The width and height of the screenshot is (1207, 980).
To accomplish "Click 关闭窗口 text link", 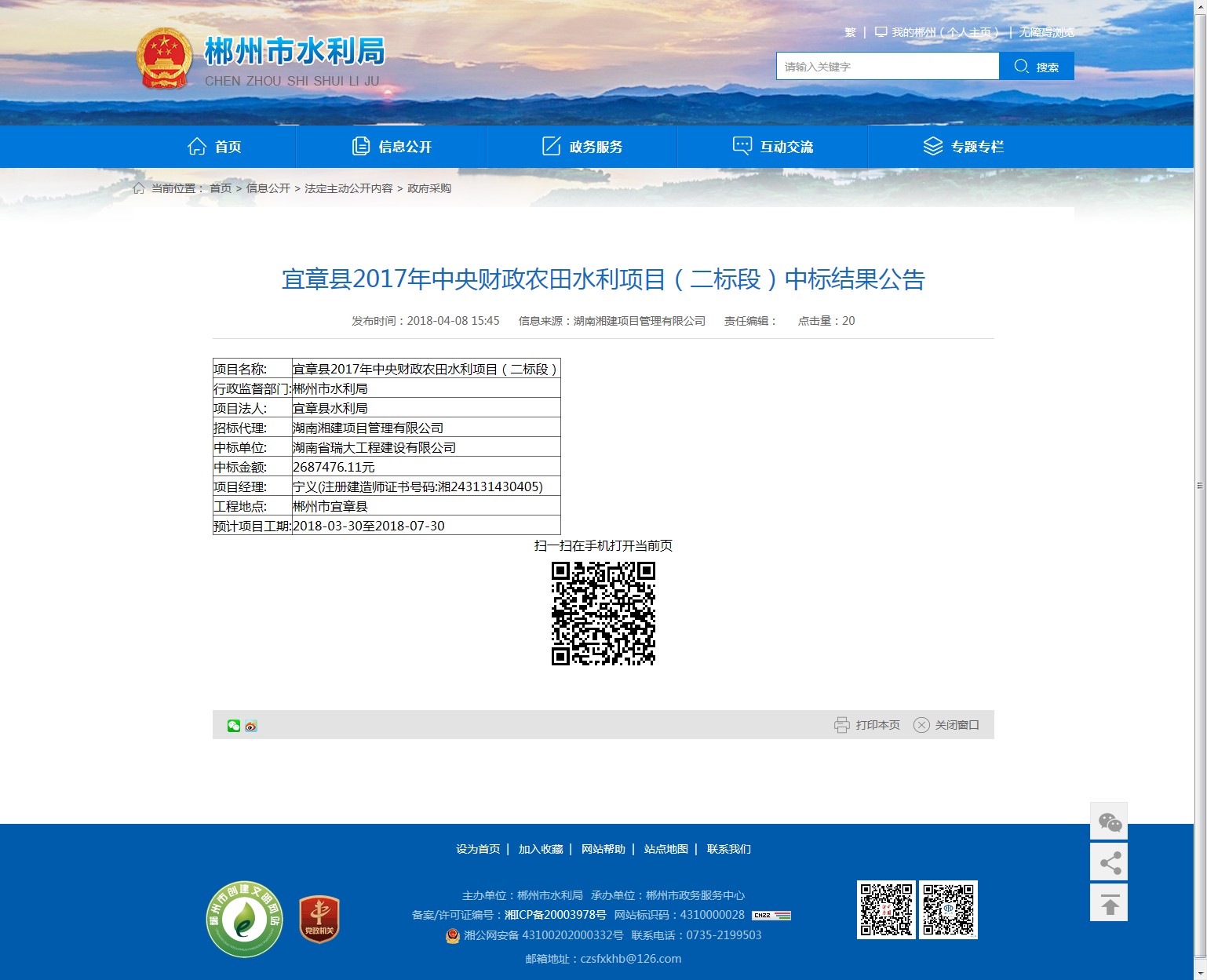I will [957, 725].
